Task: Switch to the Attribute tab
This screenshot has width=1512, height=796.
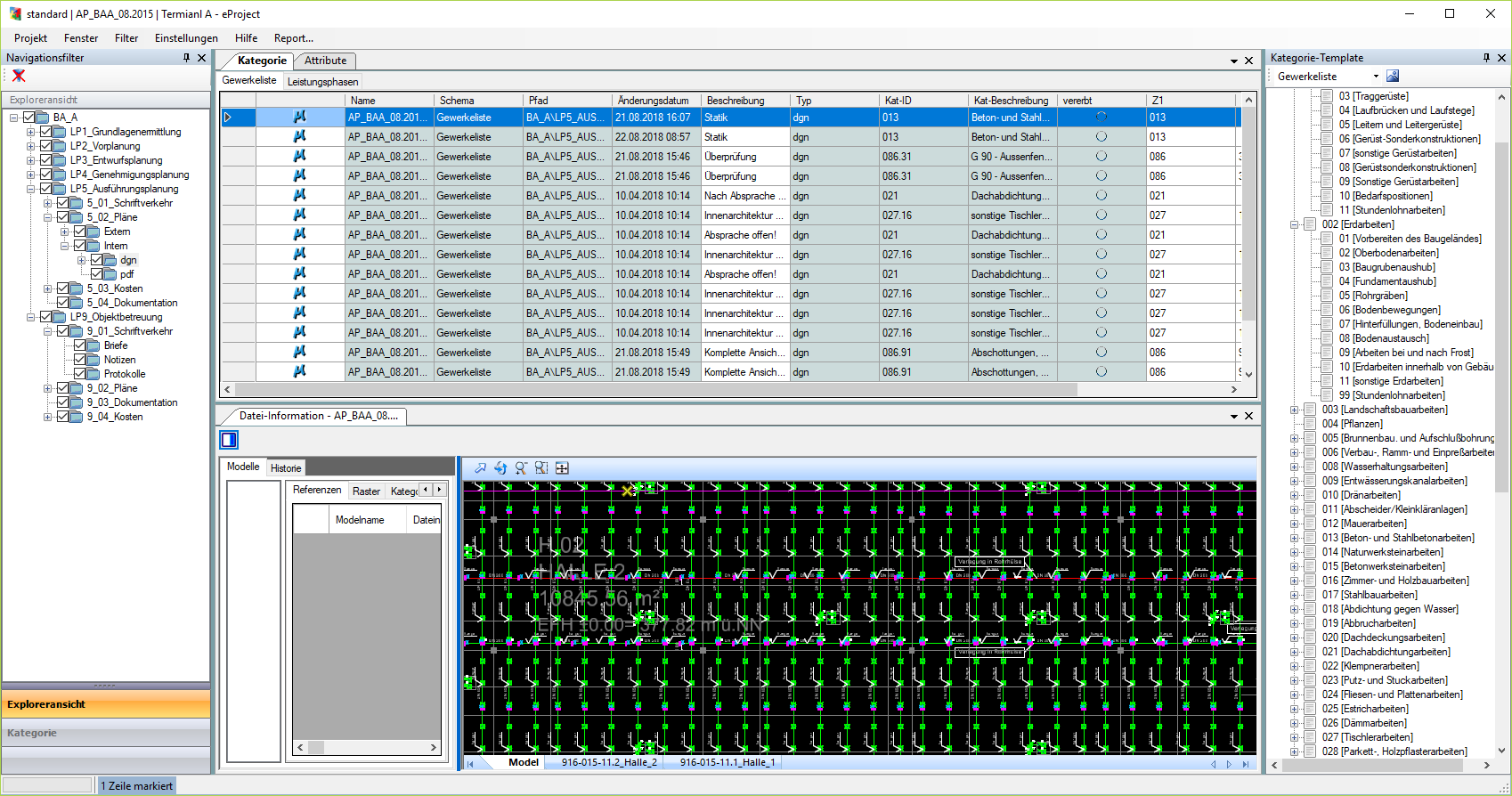Action: coord(325,61)
